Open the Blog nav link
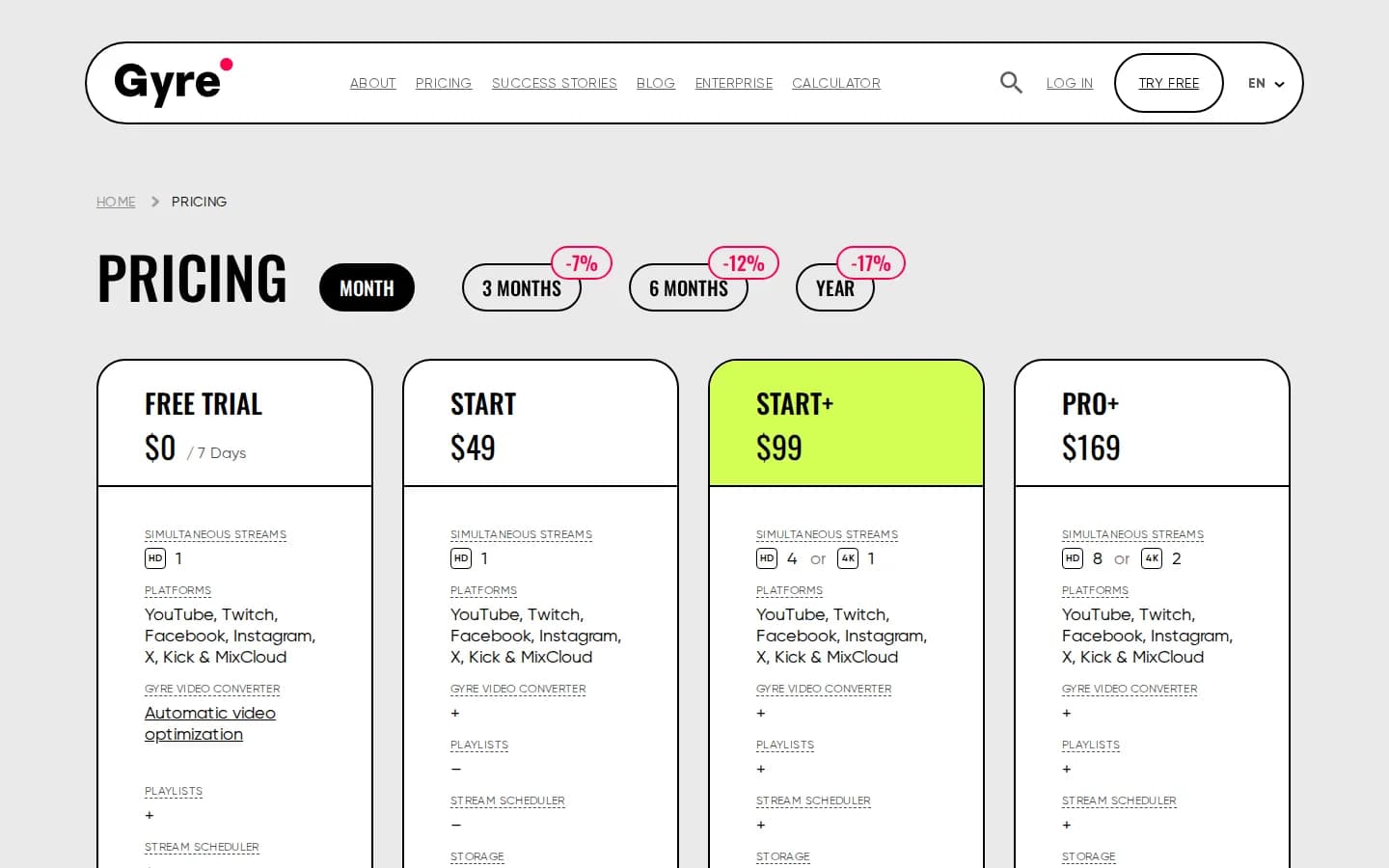Viewport: 1389px width, 868px height. [656, 83]
